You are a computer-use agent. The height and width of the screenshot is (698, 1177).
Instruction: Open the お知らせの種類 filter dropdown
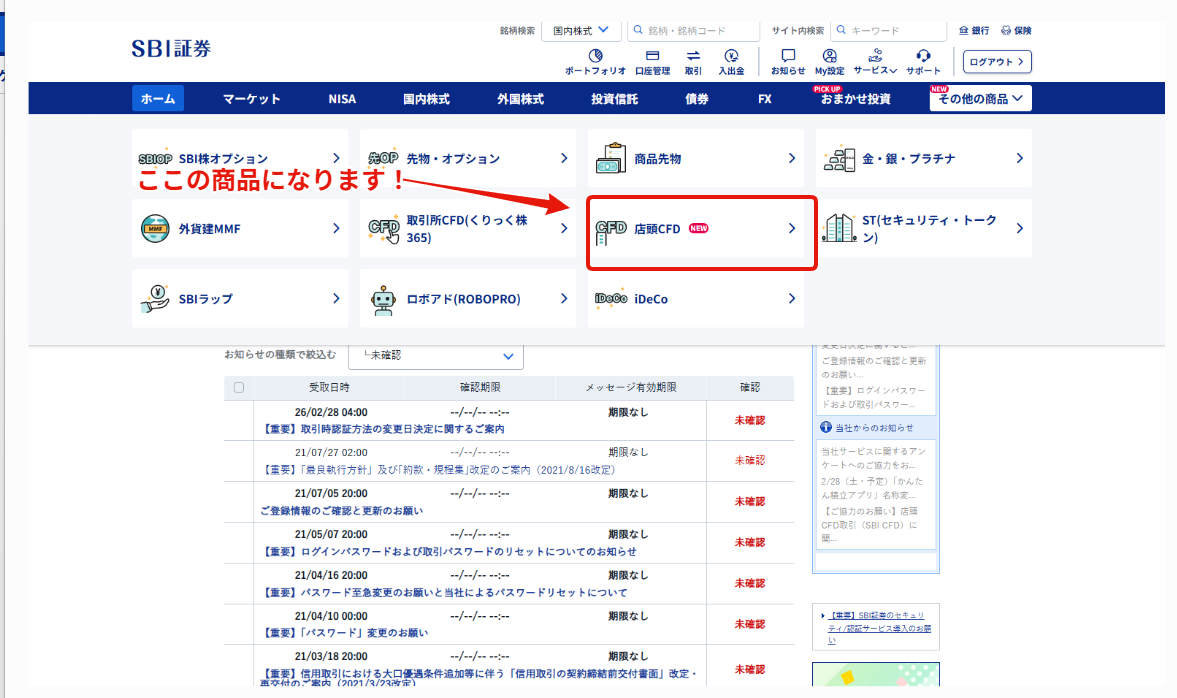pos(436,356)
